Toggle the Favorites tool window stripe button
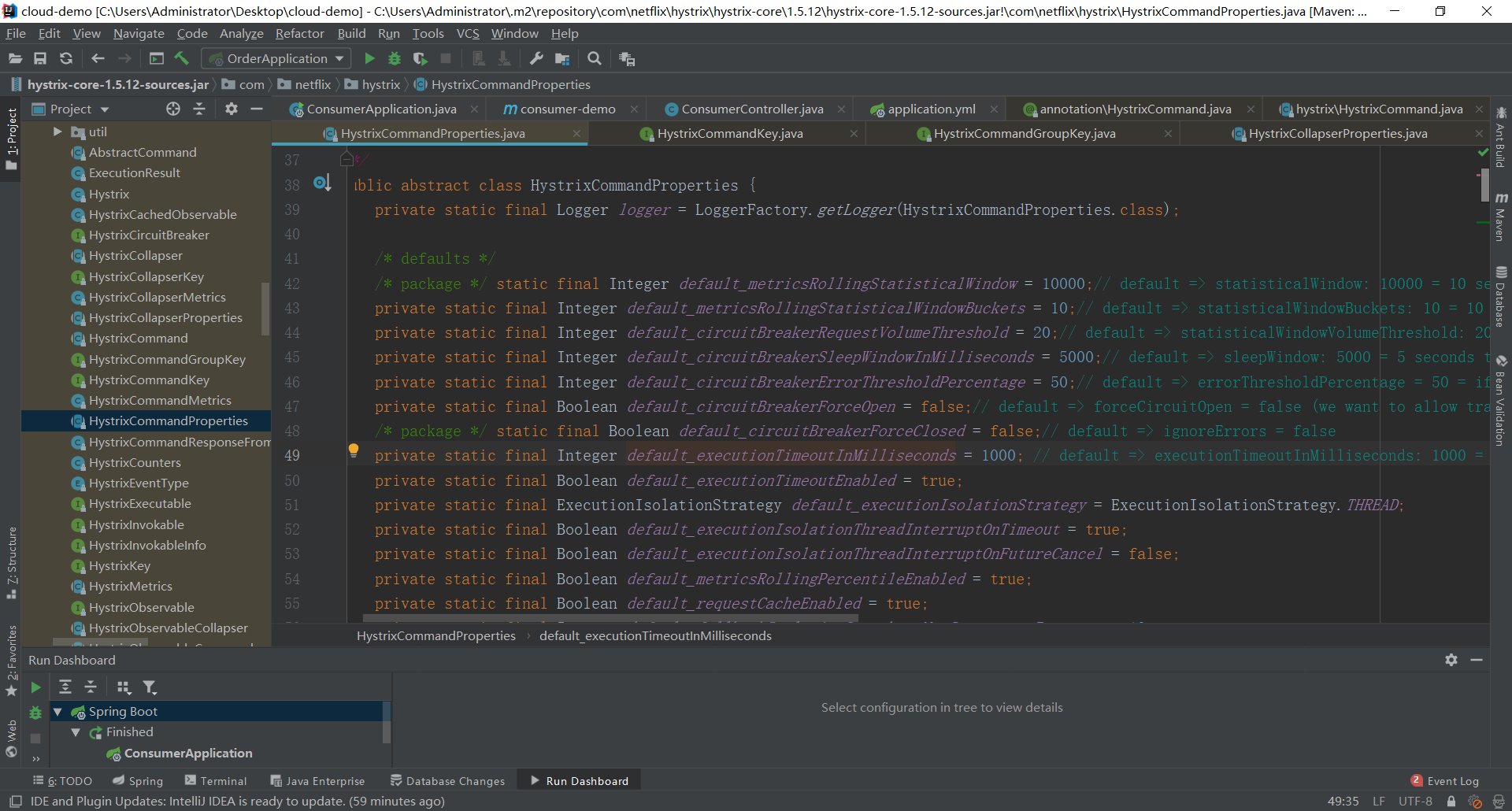The image size is (1512, 811). point(12,660)
